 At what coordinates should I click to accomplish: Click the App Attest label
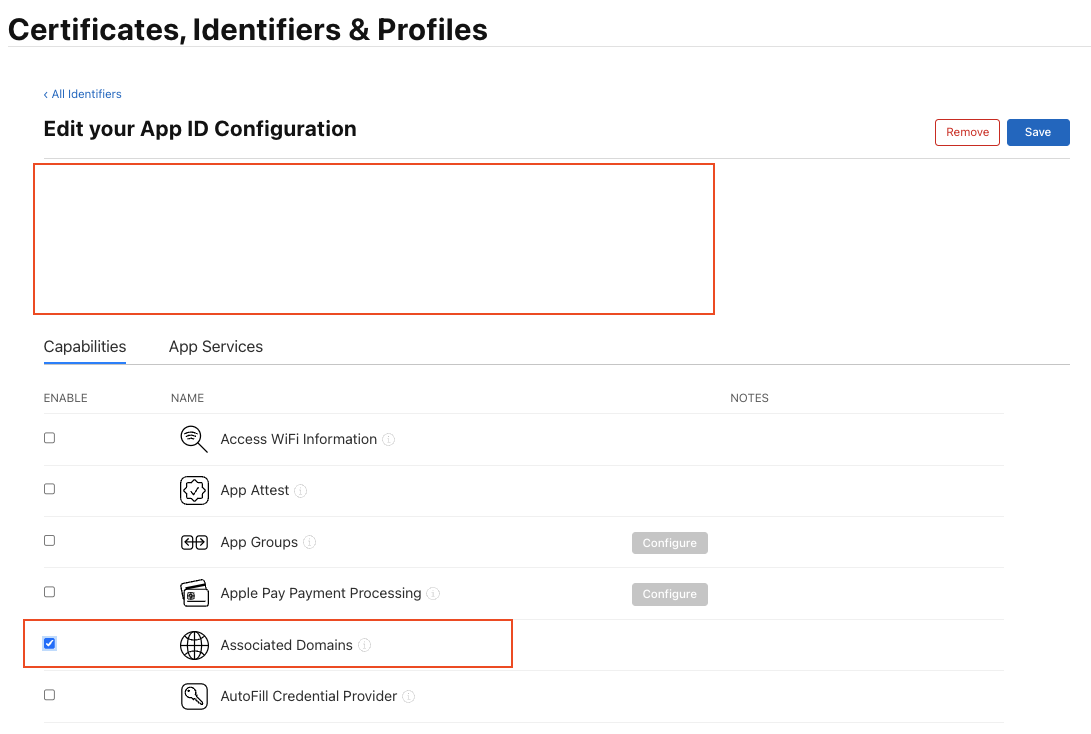[x=255, y=490]
